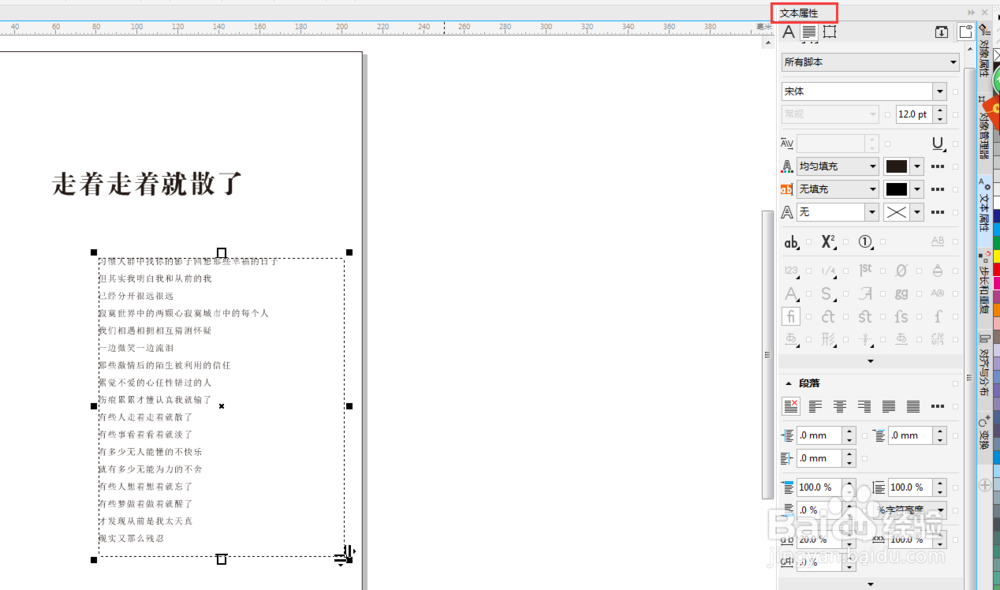Toggle the box at end of 无填充 row
The width and height of the screenshot is (1000, 590).
[955, 189]
